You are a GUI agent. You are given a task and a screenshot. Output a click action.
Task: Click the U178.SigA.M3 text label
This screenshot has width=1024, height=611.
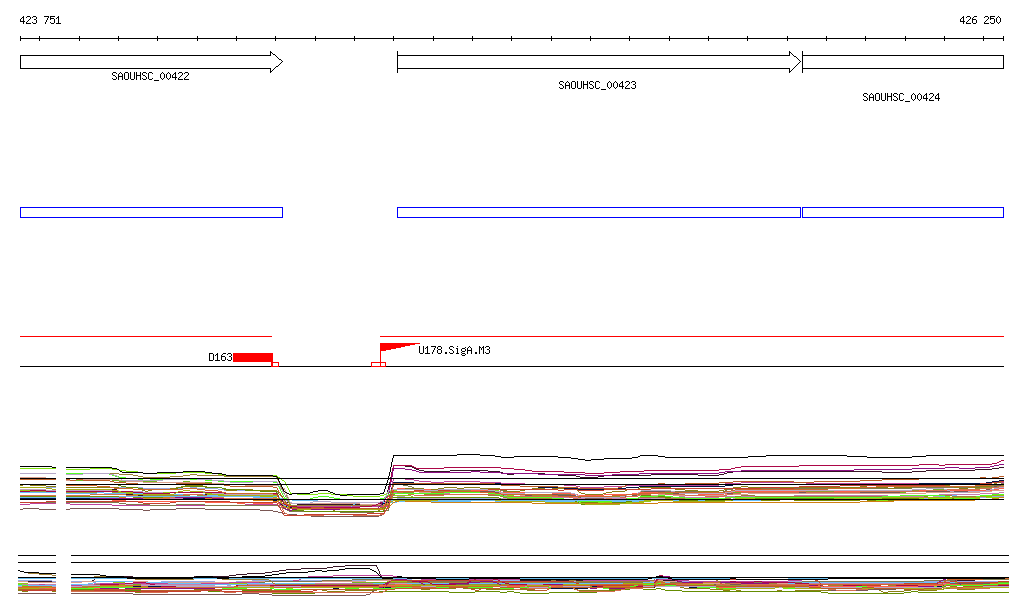coord(454,351)
